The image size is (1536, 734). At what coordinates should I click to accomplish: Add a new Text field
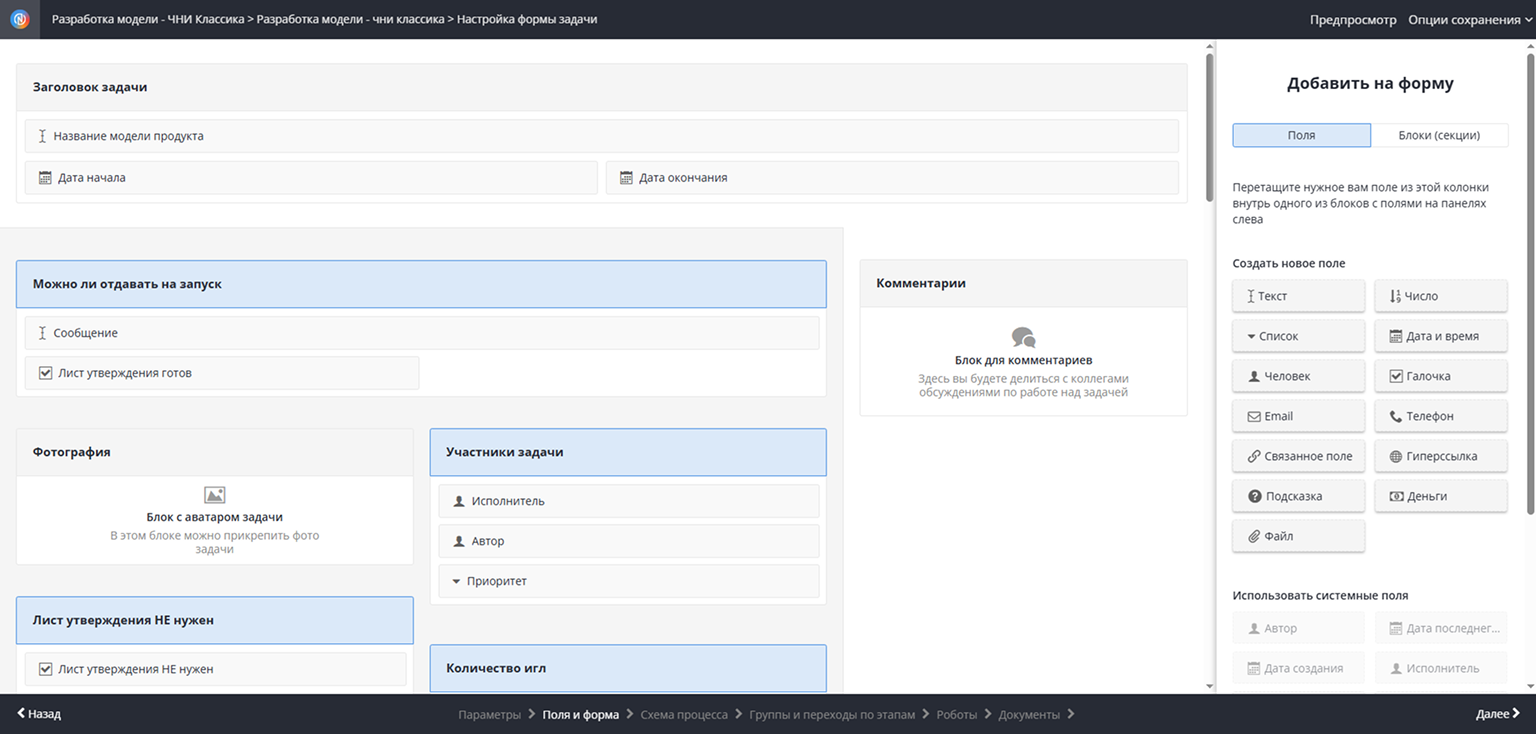(x=1298, y=296)
